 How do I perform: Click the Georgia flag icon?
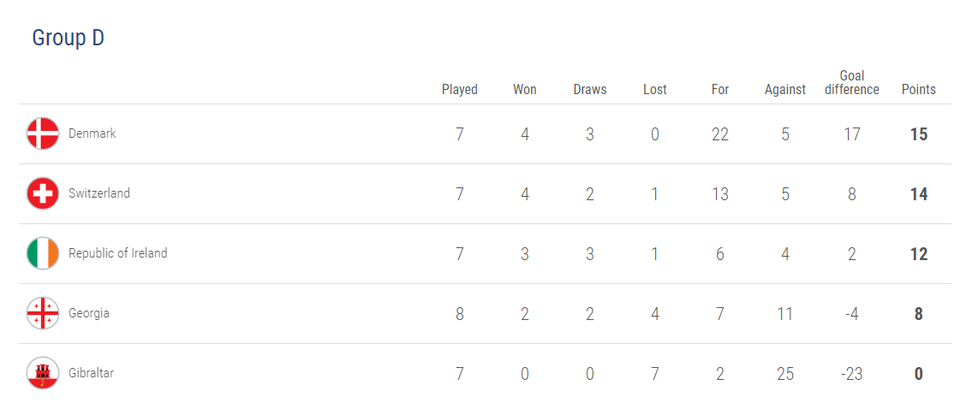pyautogui.click(x=43, y=314)
